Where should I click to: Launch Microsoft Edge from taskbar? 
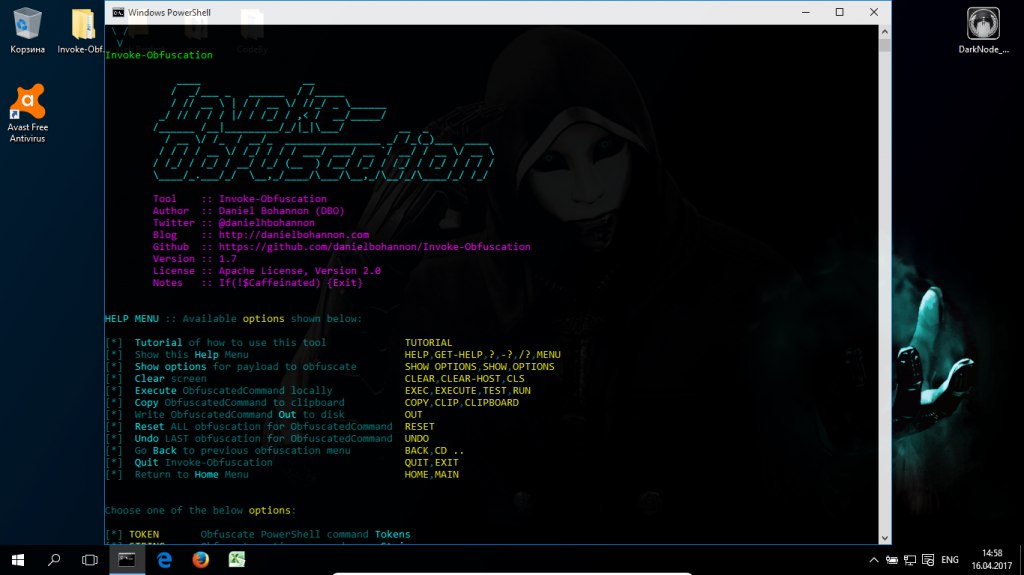tap(164, 560)
